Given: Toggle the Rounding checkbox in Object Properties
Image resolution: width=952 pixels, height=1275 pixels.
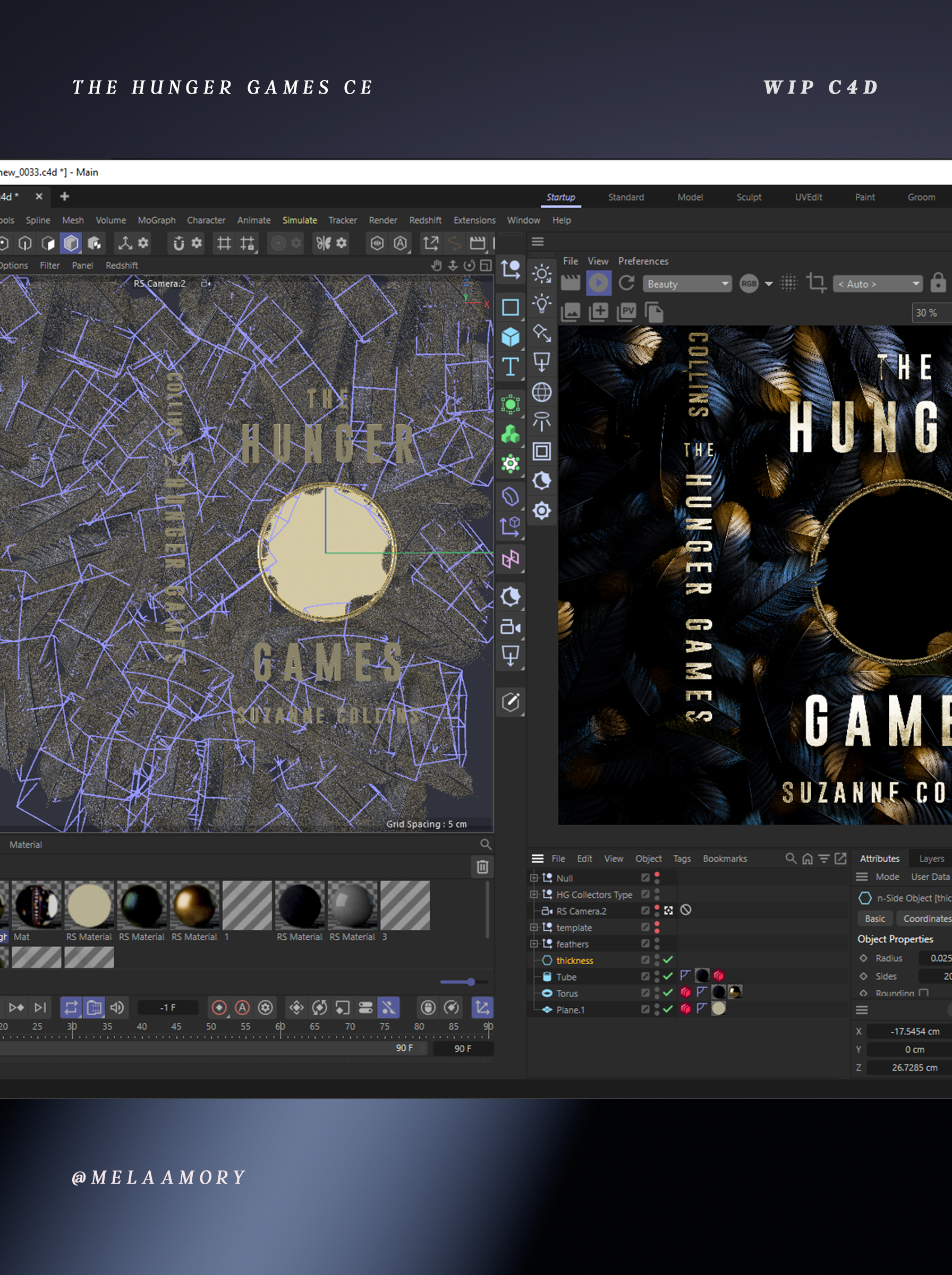Looking at the screenshot, I should click(924, 993).
